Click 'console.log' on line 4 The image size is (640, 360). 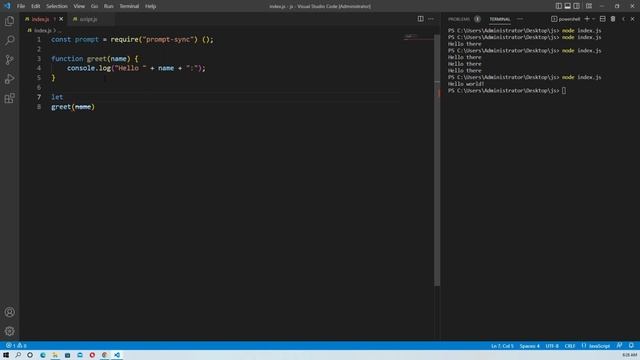tap(89, 68)
